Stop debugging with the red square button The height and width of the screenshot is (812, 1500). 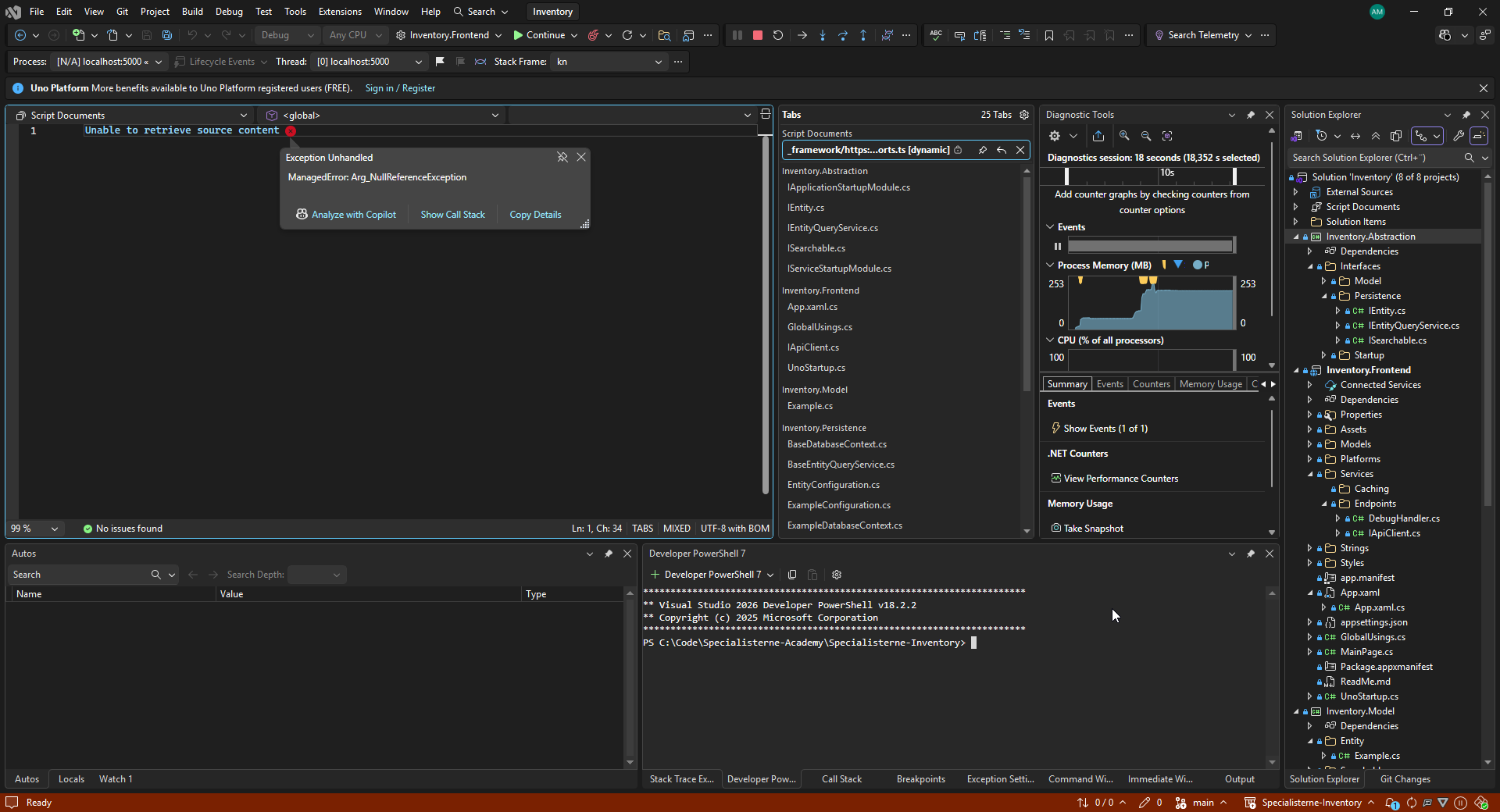click(x=757, y=35)
